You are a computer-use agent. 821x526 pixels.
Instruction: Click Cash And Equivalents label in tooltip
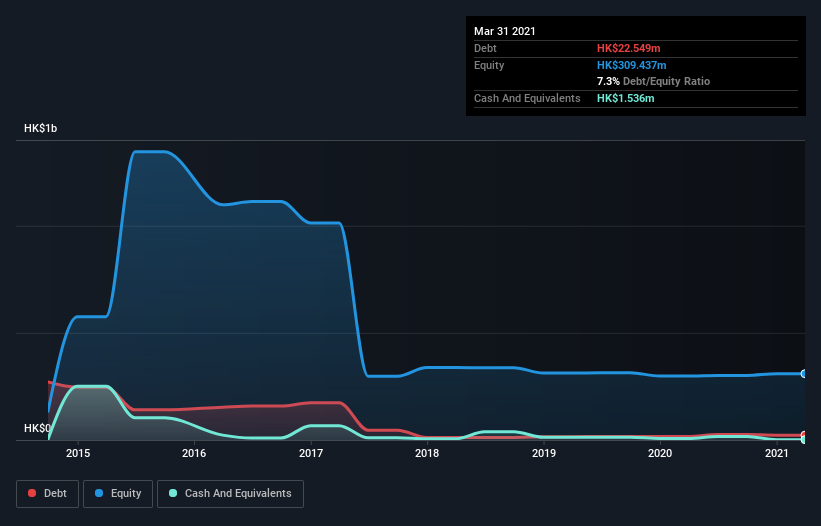click(x=527, y=98)
